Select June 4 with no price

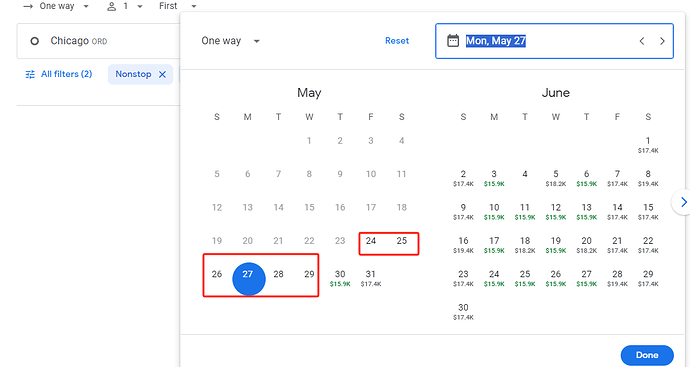(x=525, y=174)
